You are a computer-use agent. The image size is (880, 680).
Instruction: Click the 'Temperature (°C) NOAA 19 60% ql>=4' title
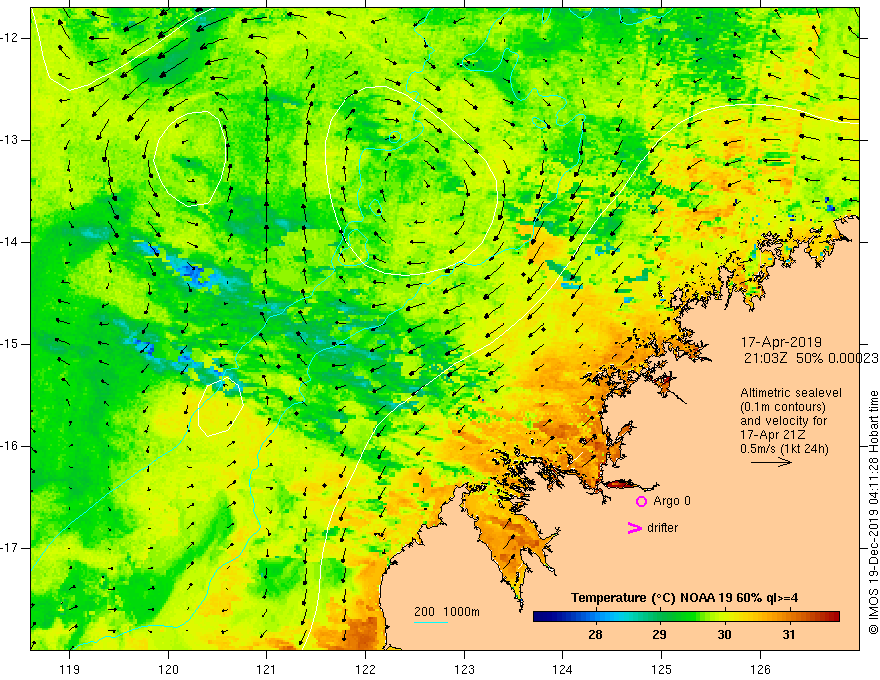click(684, 598)
